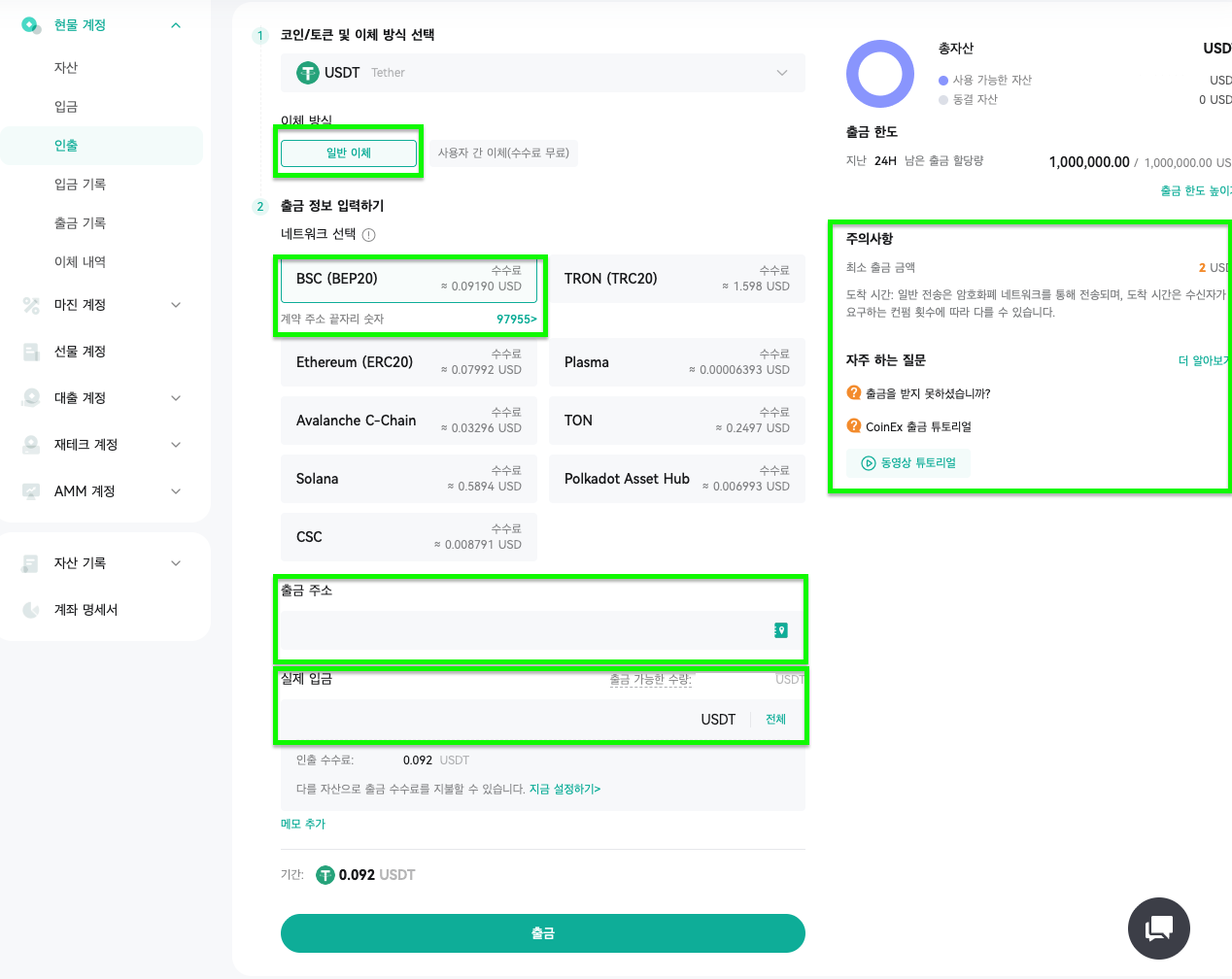The width and height of the screenshot is (1232, 979).
Task: Click the 지금 설정하기 link
Action: (565, 790)
